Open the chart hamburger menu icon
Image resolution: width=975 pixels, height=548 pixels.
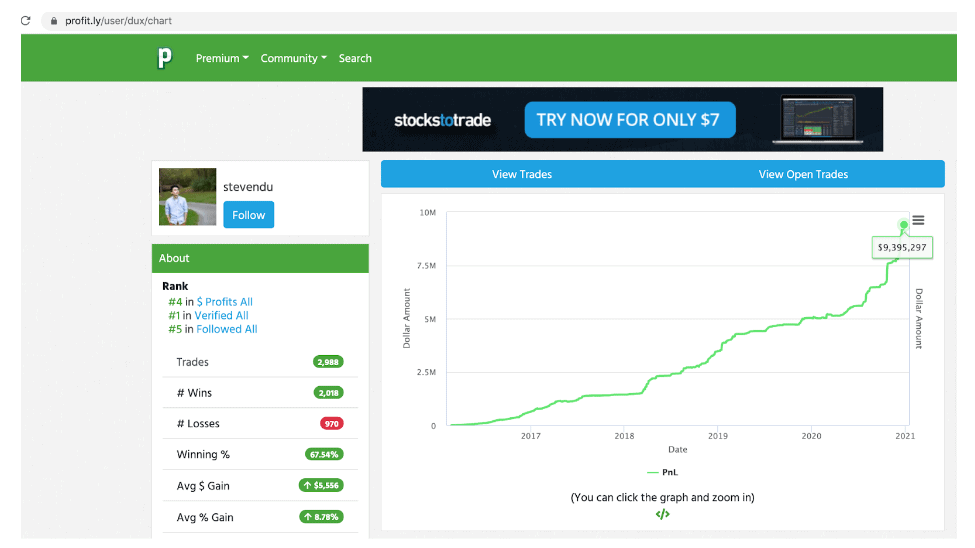coord(918,220)
